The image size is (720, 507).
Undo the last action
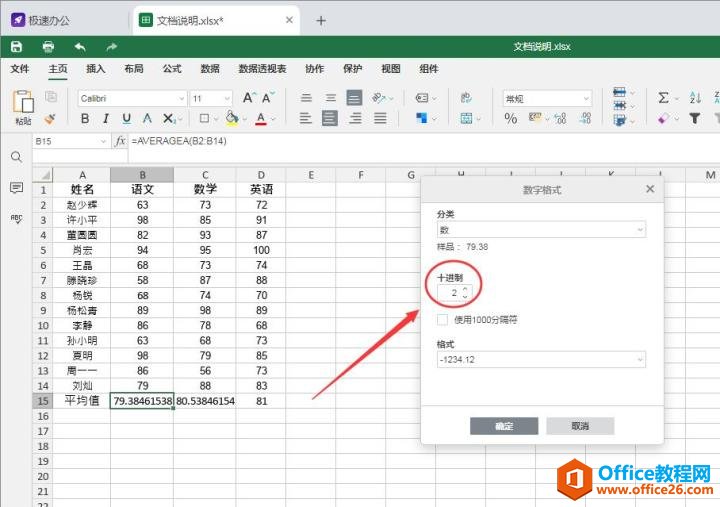pyautogui.click(x=80, y=46)
